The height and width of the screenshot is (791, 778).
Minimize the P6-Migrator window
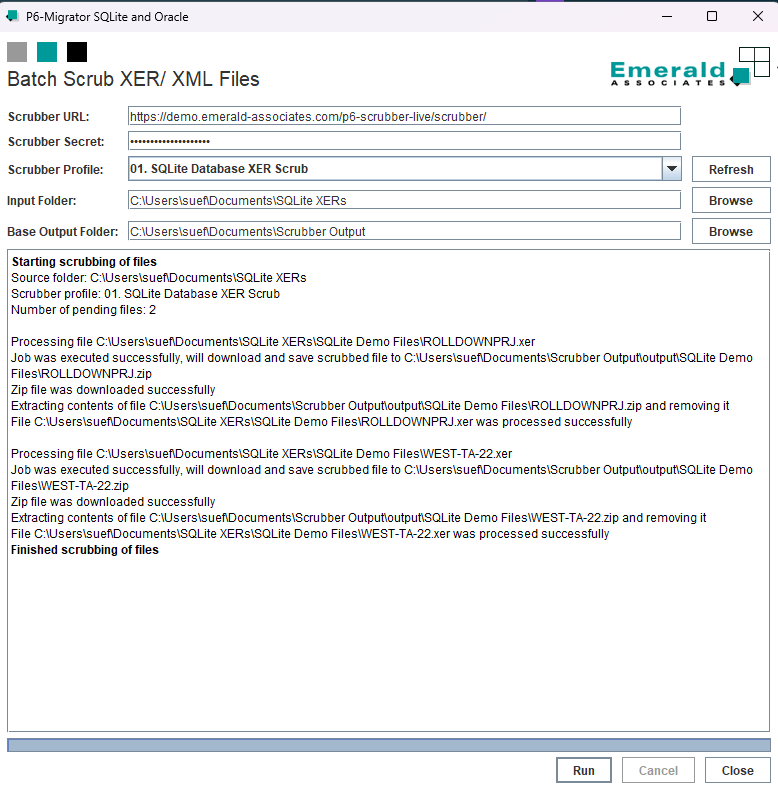click(x=667, y=16)
